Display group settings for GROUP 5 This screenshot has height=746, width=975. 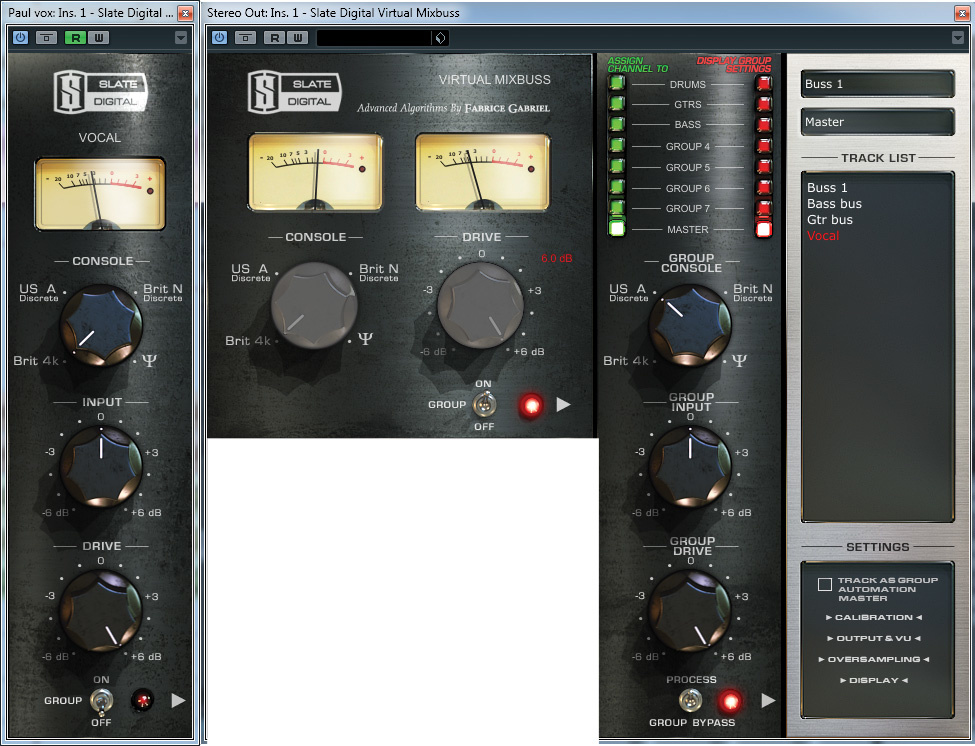click(764, 167)
